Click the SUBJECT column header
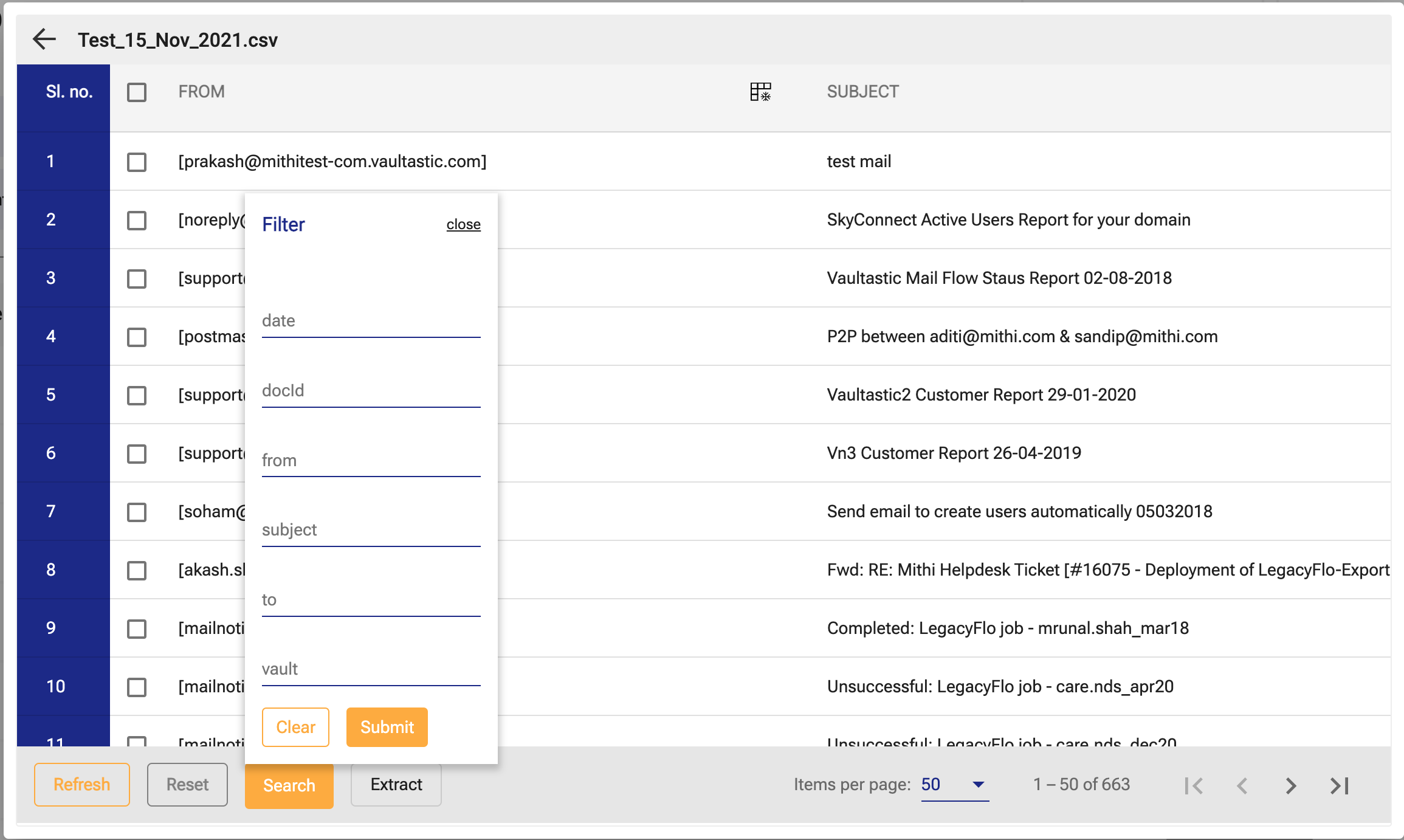This screenshot has height=840, width=1404. [x=862, y=92]
